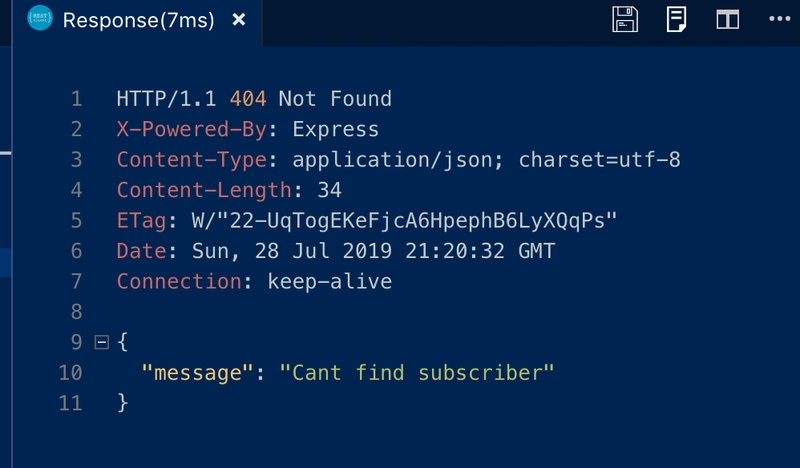Open the More Actions ellipsis menu
The height and width of the screenshot is (468, 800).
coord(780,19)
